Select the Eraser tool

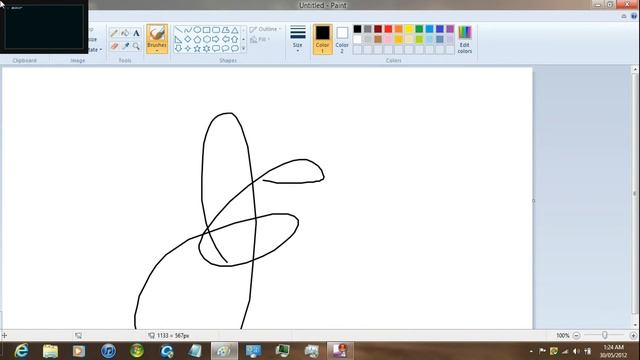click(114, 46)
